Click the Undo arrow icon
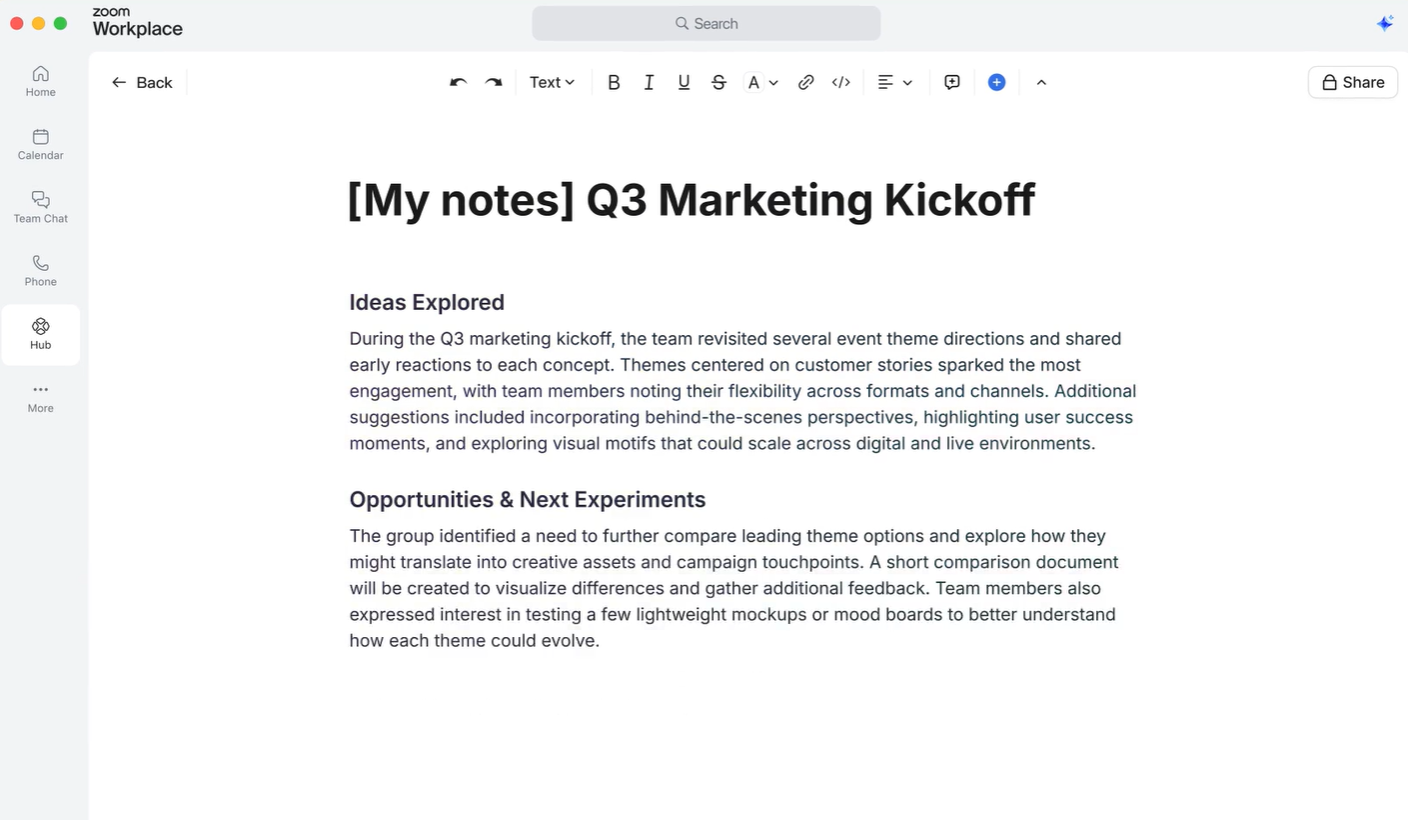The height and width of the screenshot is (820, 1408). (458, 82)
